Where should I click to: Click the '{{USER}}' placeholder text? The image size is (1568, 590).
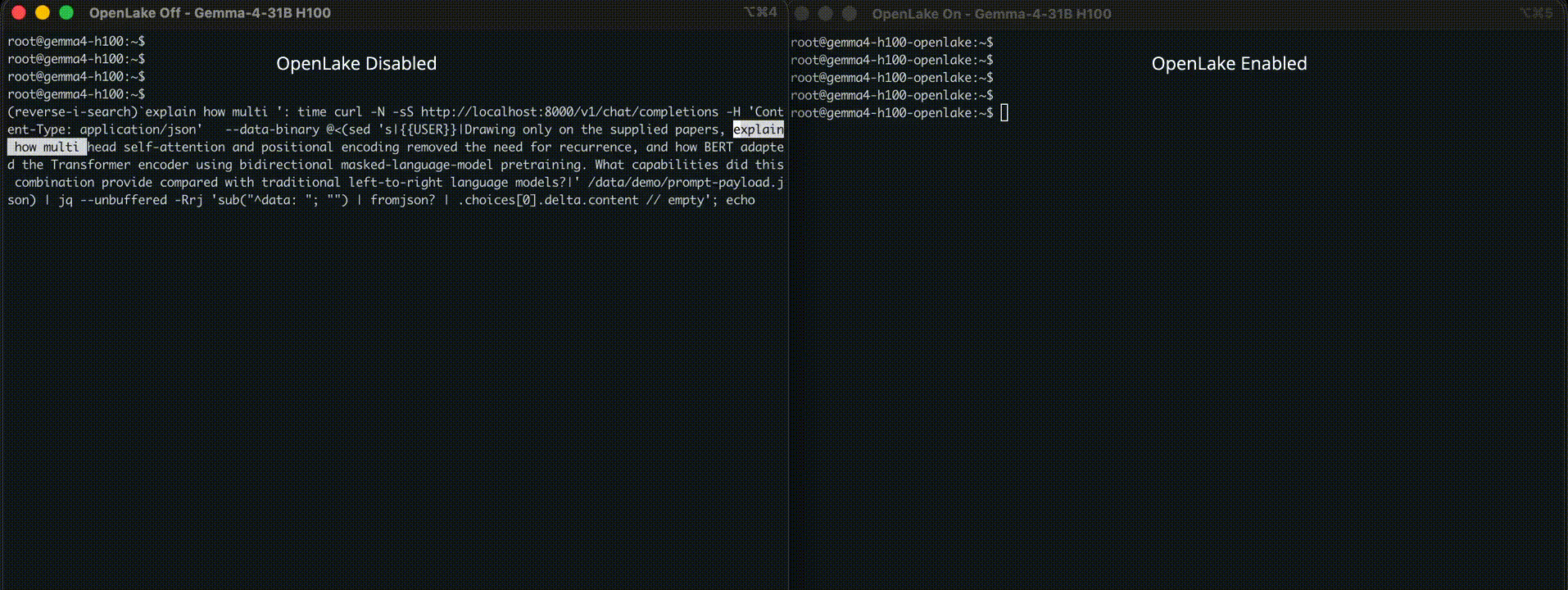pyautogui.click(x=428, y=129)
